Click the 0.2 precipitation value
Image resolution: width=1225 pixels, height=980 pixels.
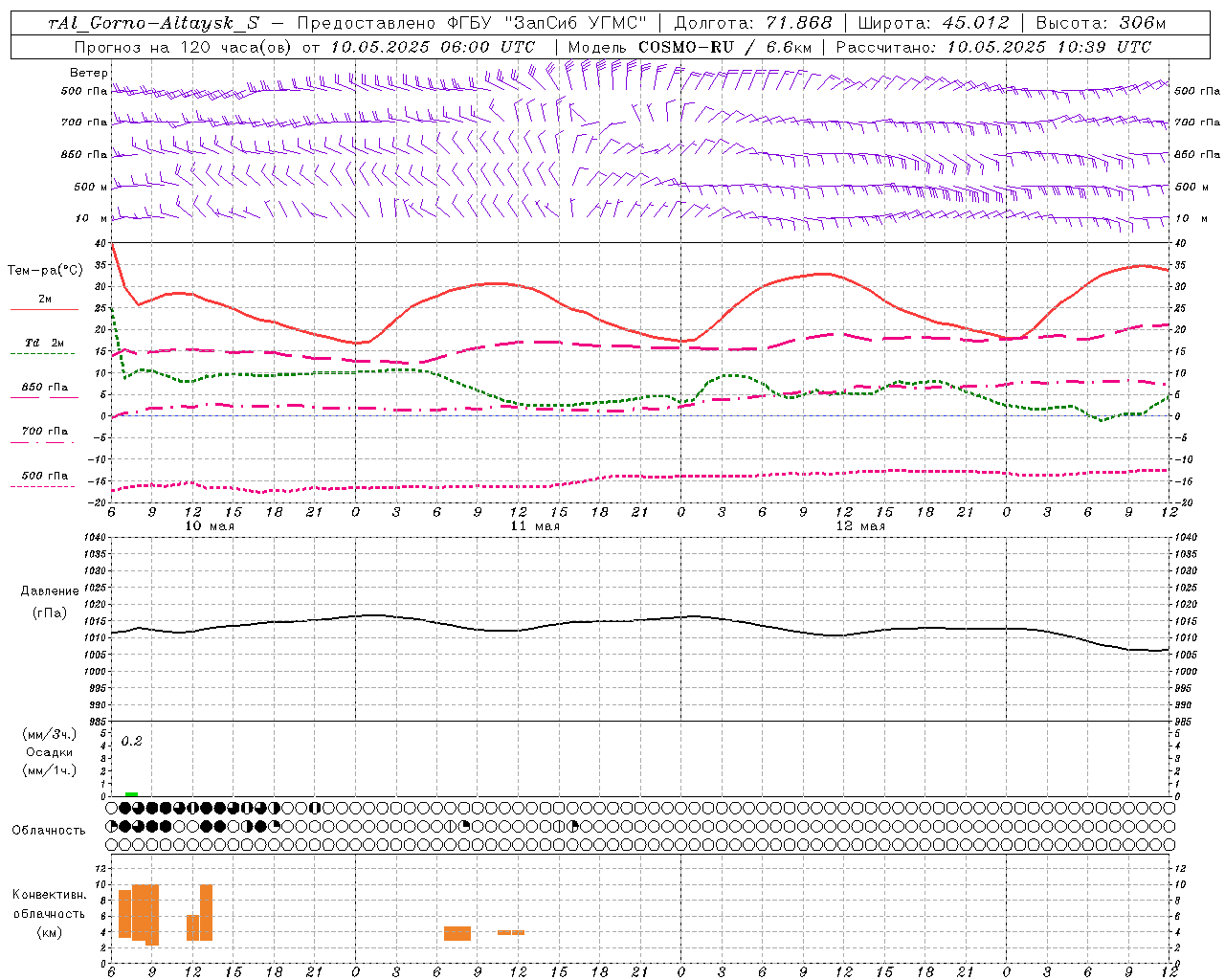pos(131,742)
